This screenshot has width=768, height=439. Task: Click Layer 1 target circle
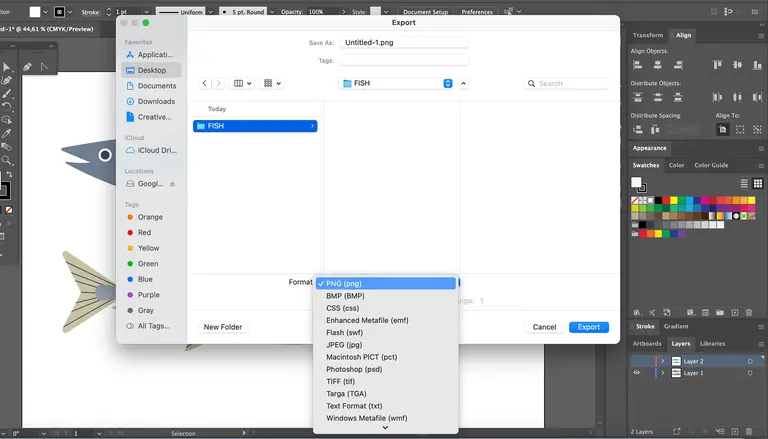(x=750, y=373)
